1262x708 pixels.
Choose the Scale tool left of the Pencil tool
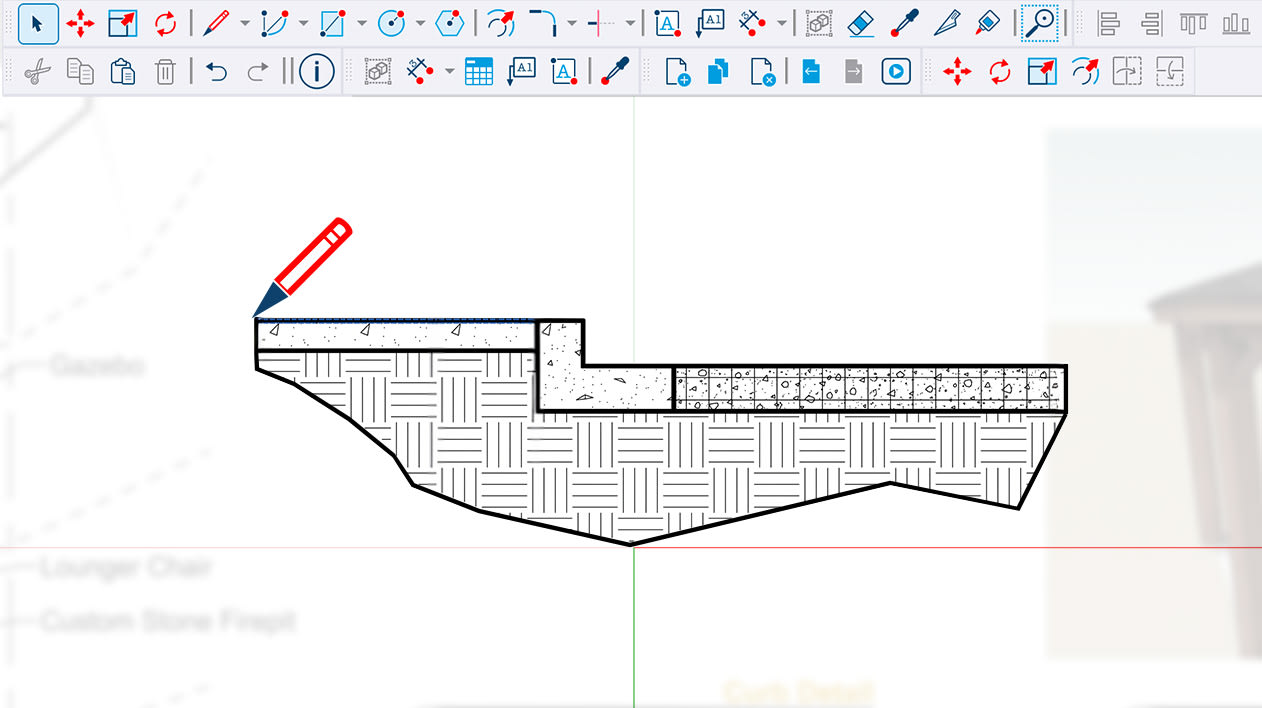(x=122, y=23)
